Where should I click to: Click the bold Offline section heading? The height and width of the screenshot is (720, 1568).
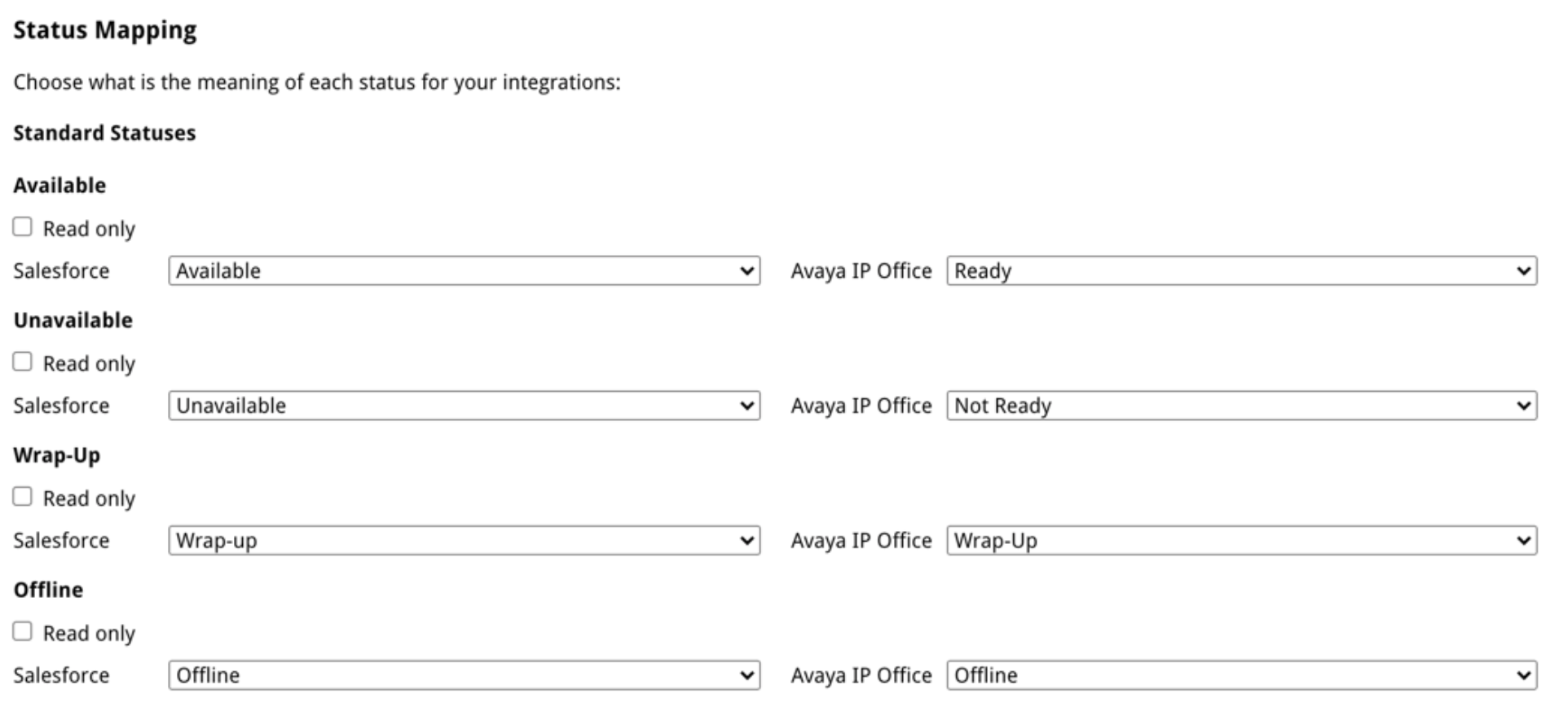[x=48, y=590]
